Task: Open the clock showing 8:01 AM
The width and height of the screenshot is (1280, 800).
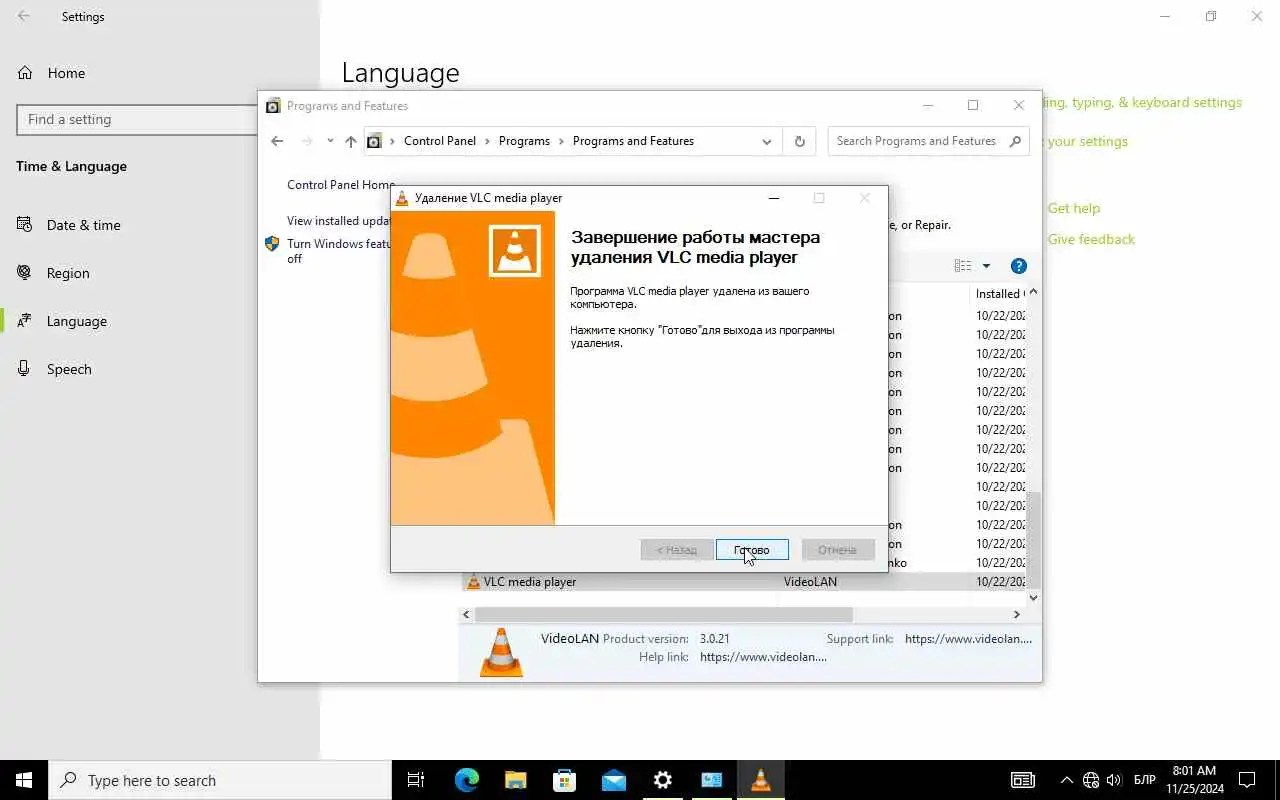Action: point(1194,780)
